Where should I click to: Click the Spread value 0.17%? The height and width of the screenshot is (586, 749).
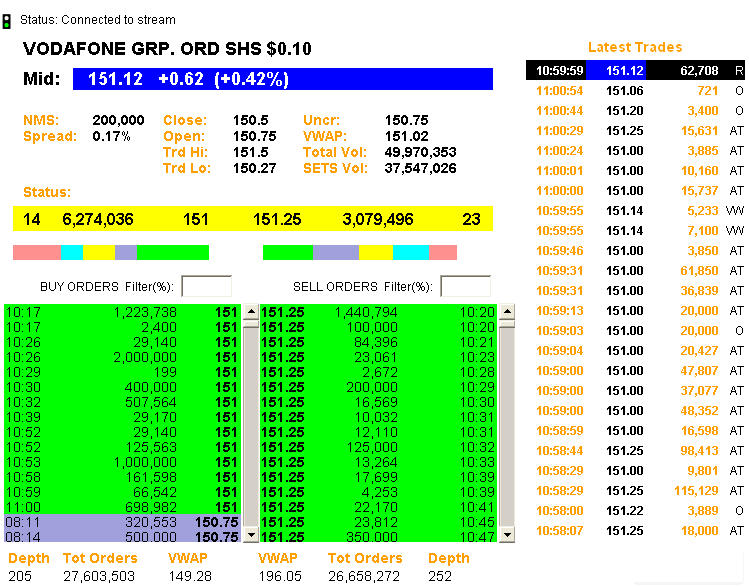(111, 137)
